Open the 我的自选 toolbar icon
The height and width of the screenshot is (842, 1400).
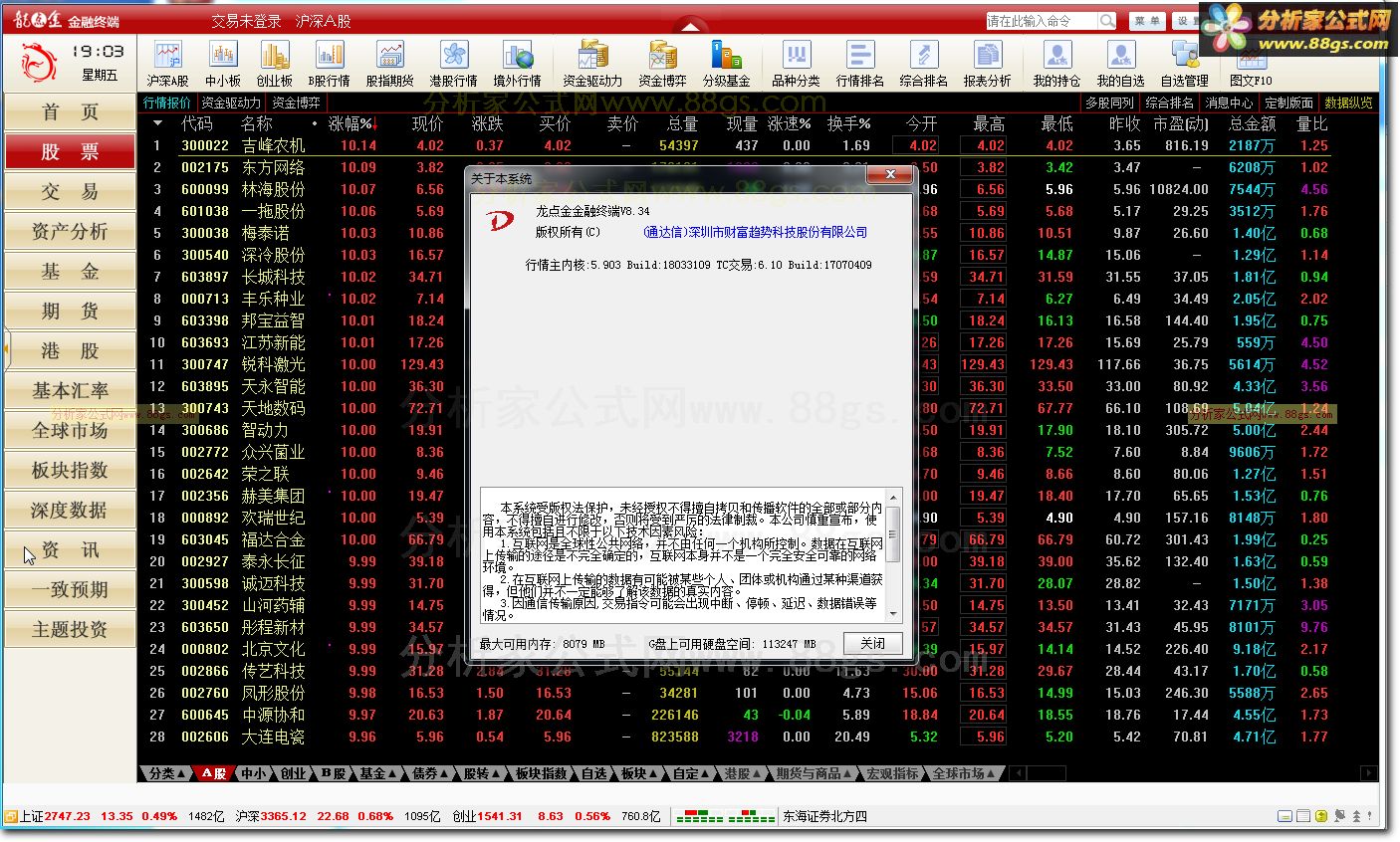pos(1120,63)
